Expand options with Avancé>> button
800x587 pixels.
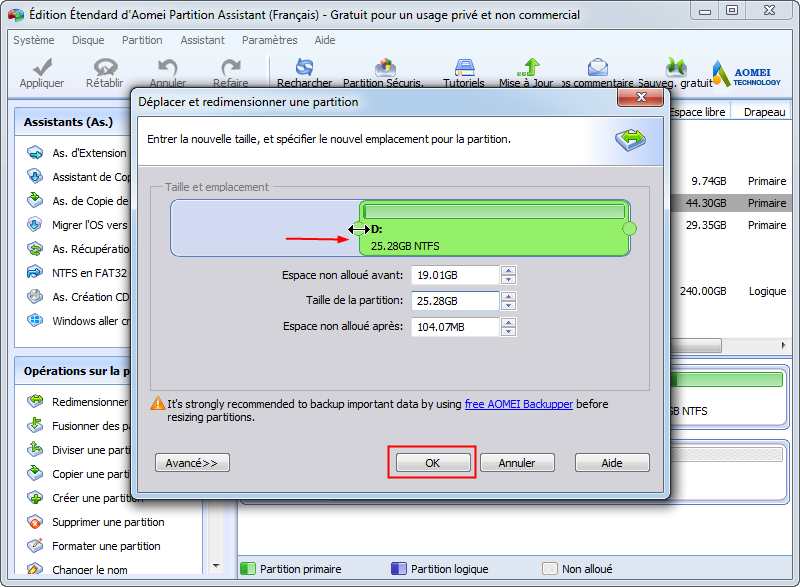(192, 463)
